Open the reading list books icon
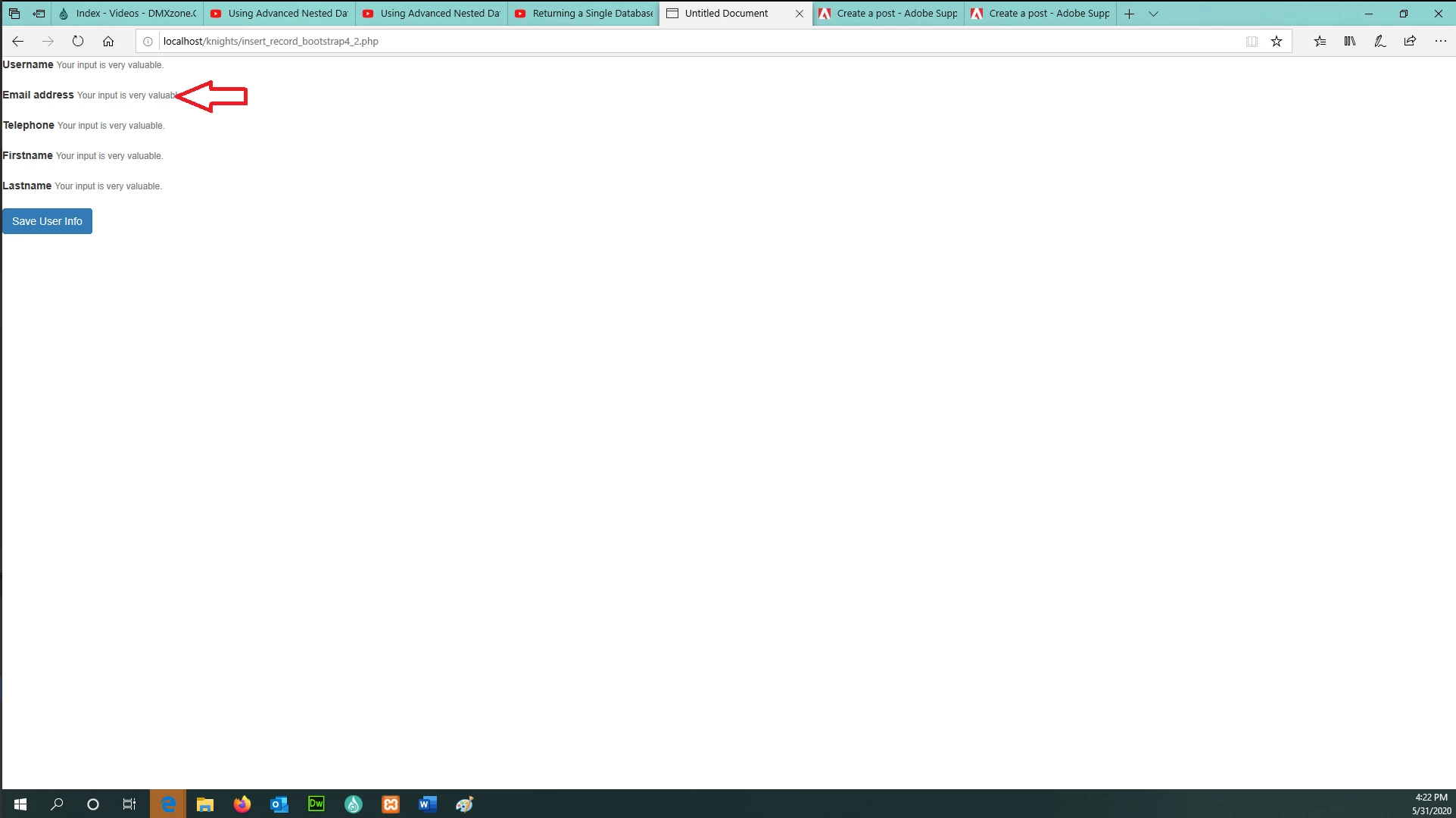Screen dimensions: 1456x818 click(x=1350, y=42)
